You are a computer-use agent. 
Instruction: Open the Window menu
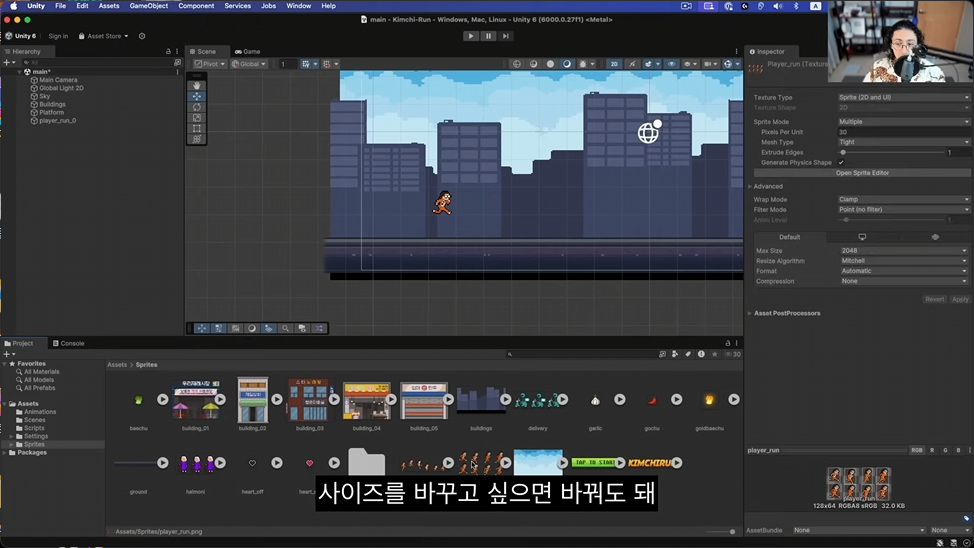pyautogui.click(x=298, y=6)
